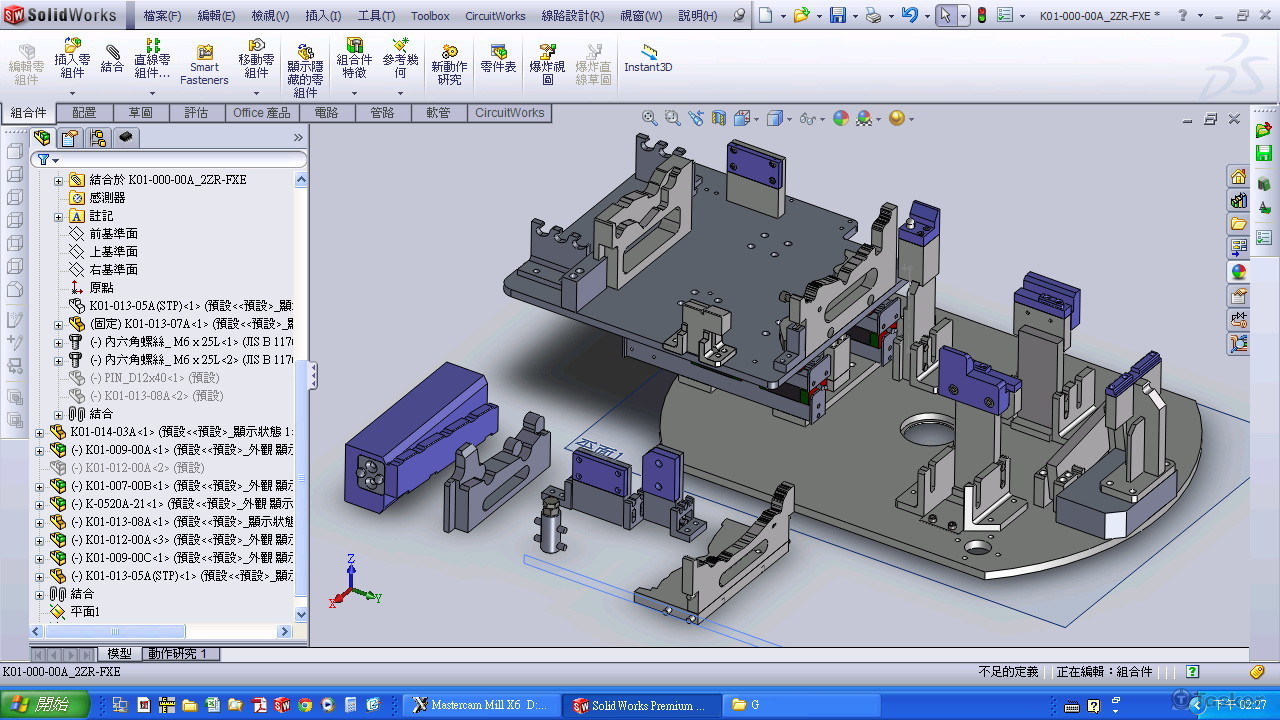Toggle the Instant3D mode

pos(648,58)
